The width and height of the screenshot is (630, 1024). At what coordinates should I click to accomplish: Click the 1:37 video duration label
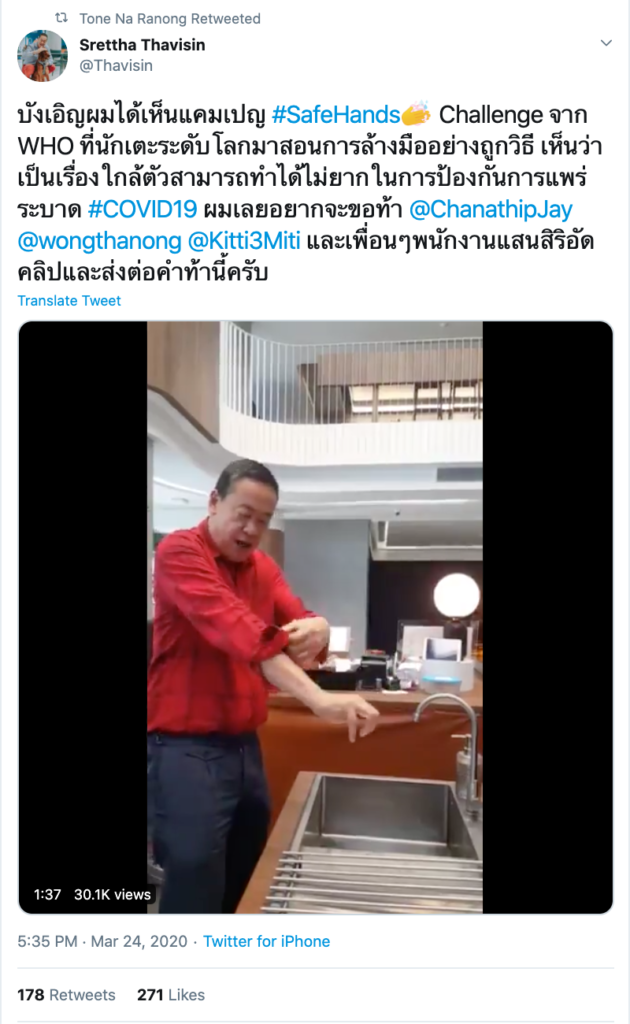(x=47, y=895)
